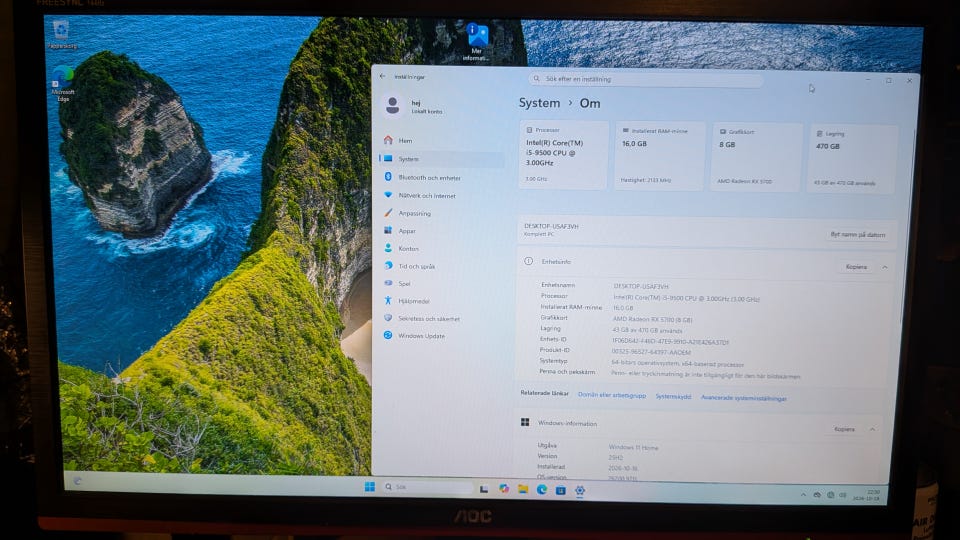
Task: Copy the Enhetsinfo details with Kopiera
Action: pos(856,267)
